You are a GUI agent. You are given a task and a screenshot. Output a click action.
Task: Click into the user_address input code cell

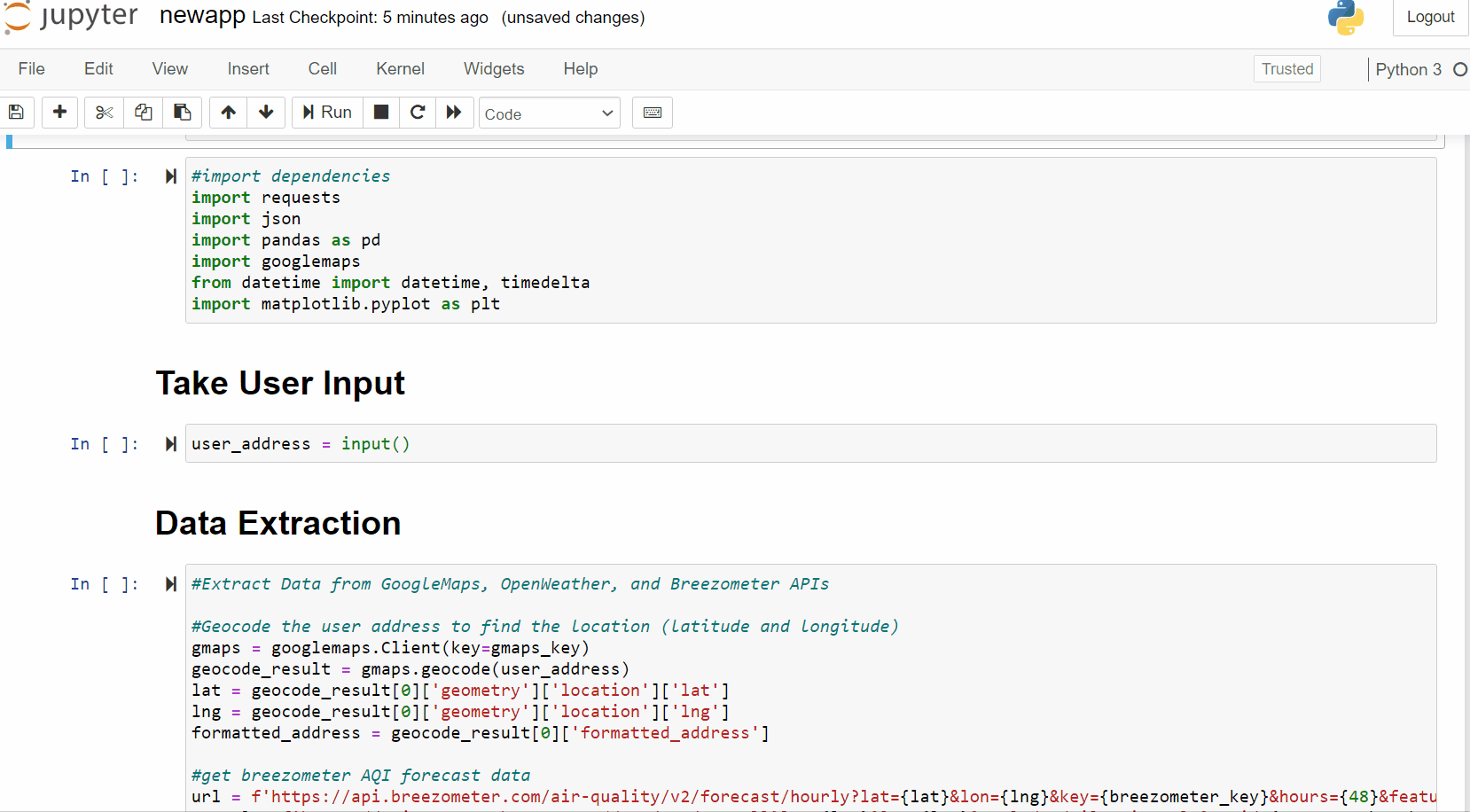(x=798, y=444)
